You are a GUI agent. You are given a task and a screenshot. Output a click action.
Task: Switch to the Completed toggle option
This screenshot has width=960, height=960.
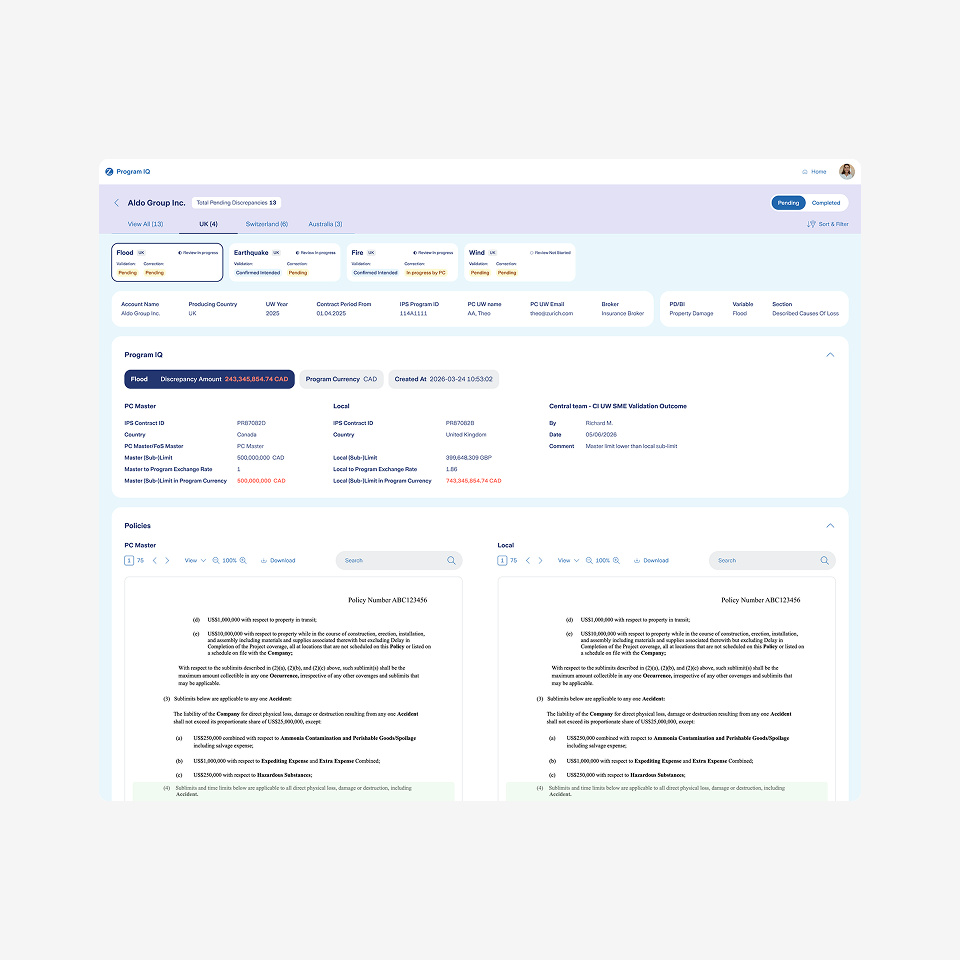[x=826, y=203]
